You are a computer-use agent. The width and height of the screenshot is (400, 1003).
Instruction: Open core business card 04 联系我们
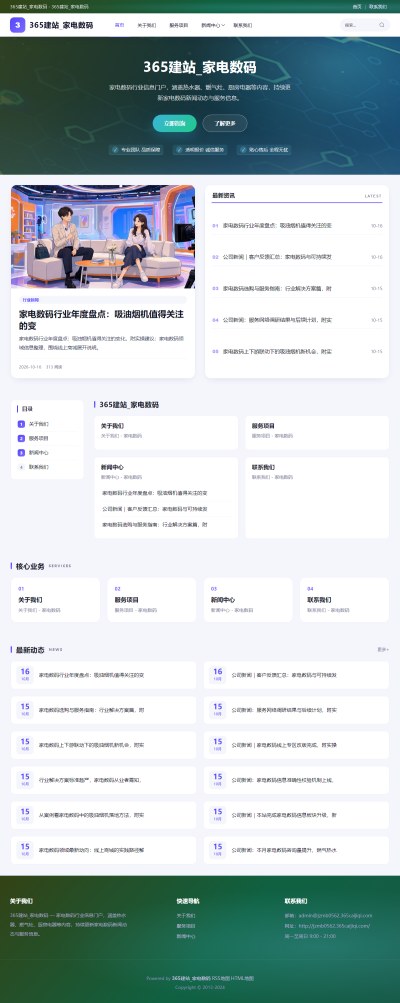[x=344, y=600]
